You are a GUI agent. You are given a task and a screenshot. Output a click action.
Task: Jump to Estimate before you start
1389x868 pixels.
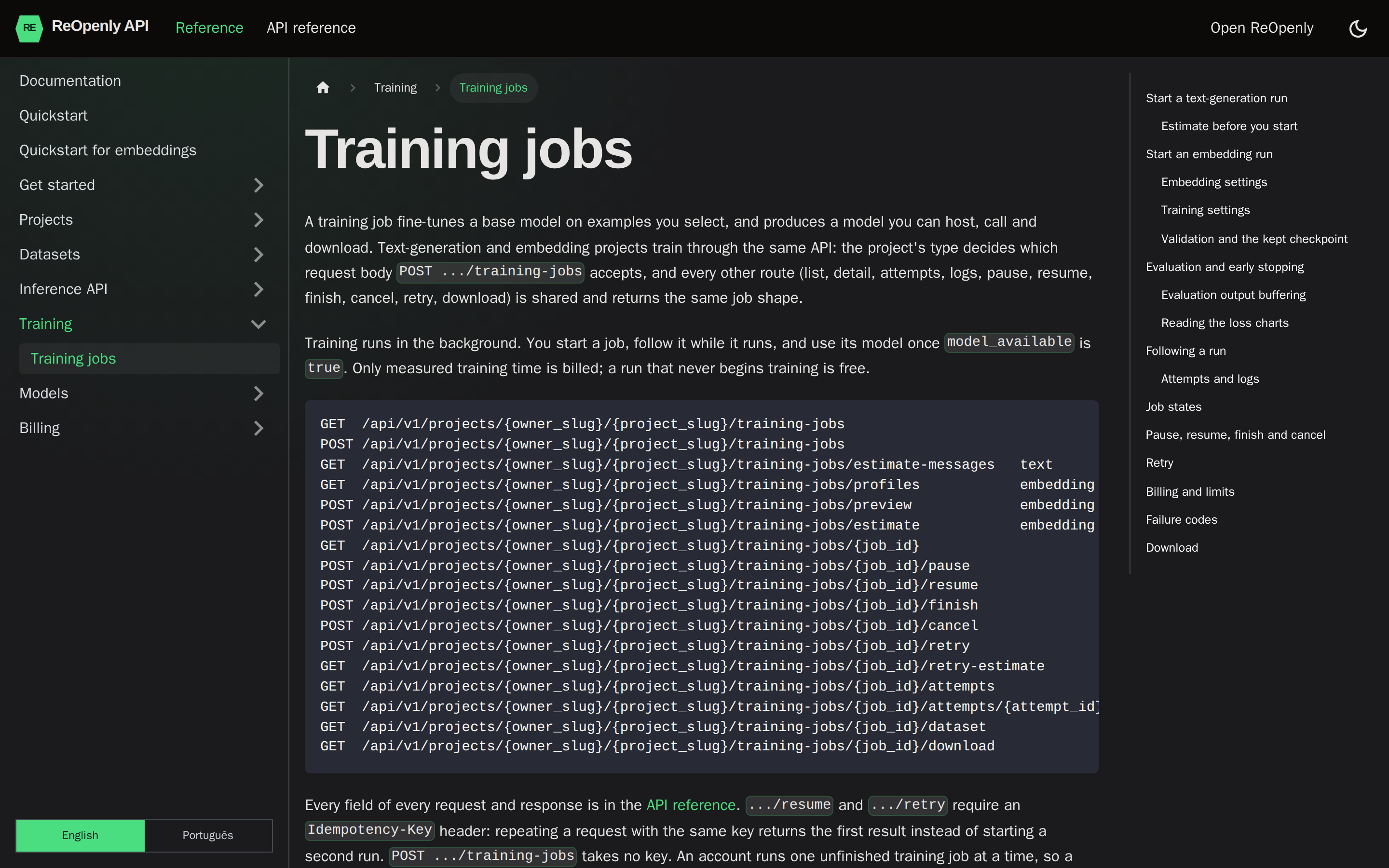[1229, 126]
